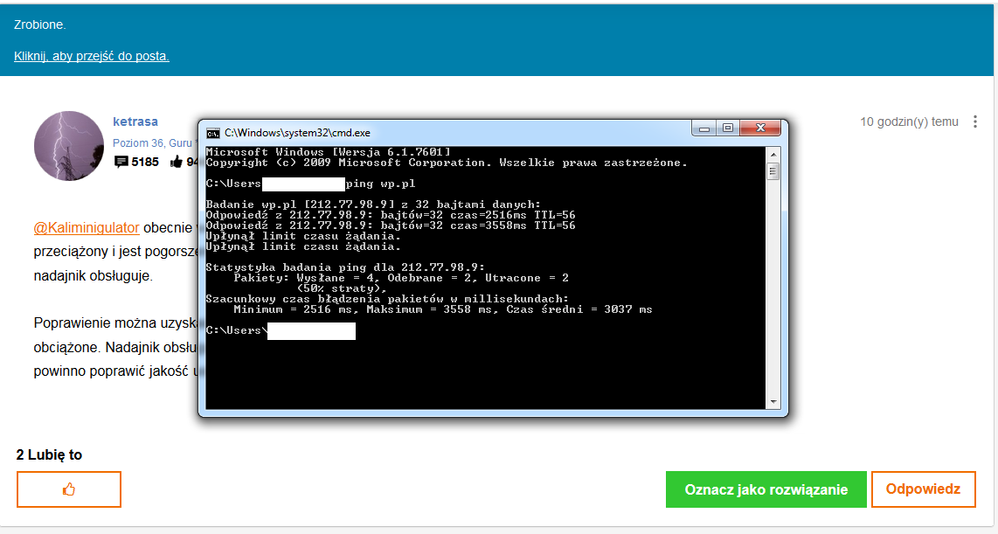This screenshot has height=534, width=998.
Task: Click the 'Microsoft Windows [Wersja 6.1.7601]' line
Action: 328,152
